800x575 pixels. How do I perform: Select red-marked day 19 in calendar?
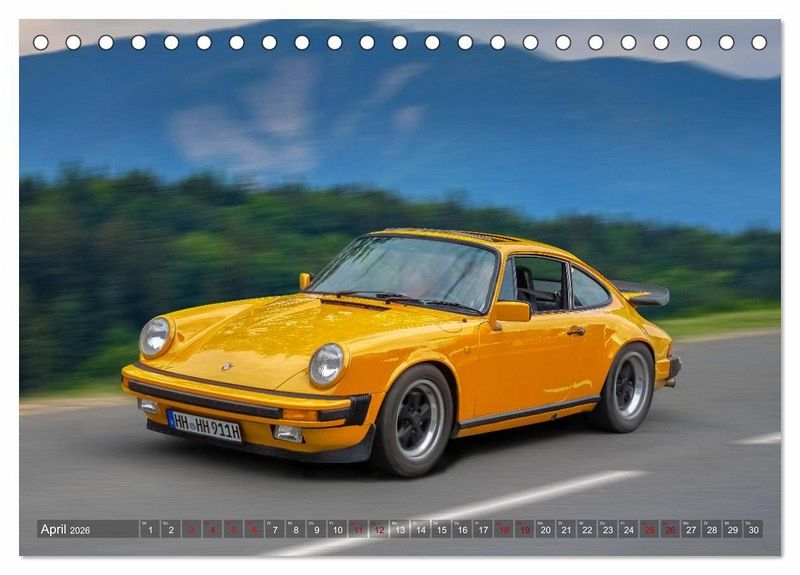coord(524,529)
